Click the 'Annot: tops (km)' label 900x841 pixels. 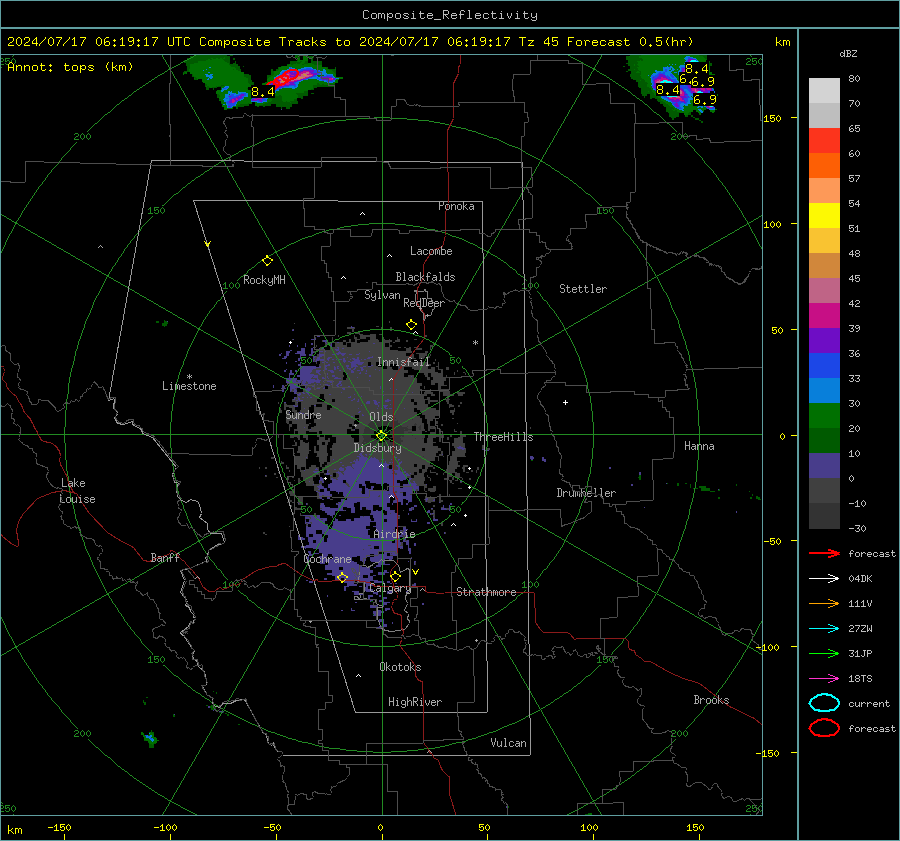click(70, 67)
